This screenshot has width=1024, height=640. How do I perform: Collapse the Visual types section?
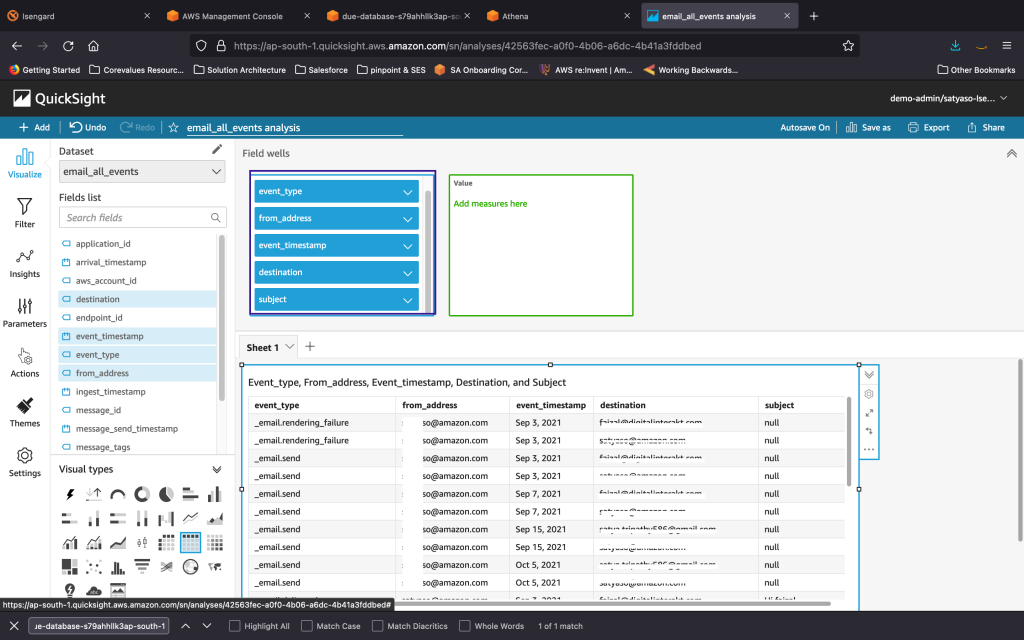point(217,469)
